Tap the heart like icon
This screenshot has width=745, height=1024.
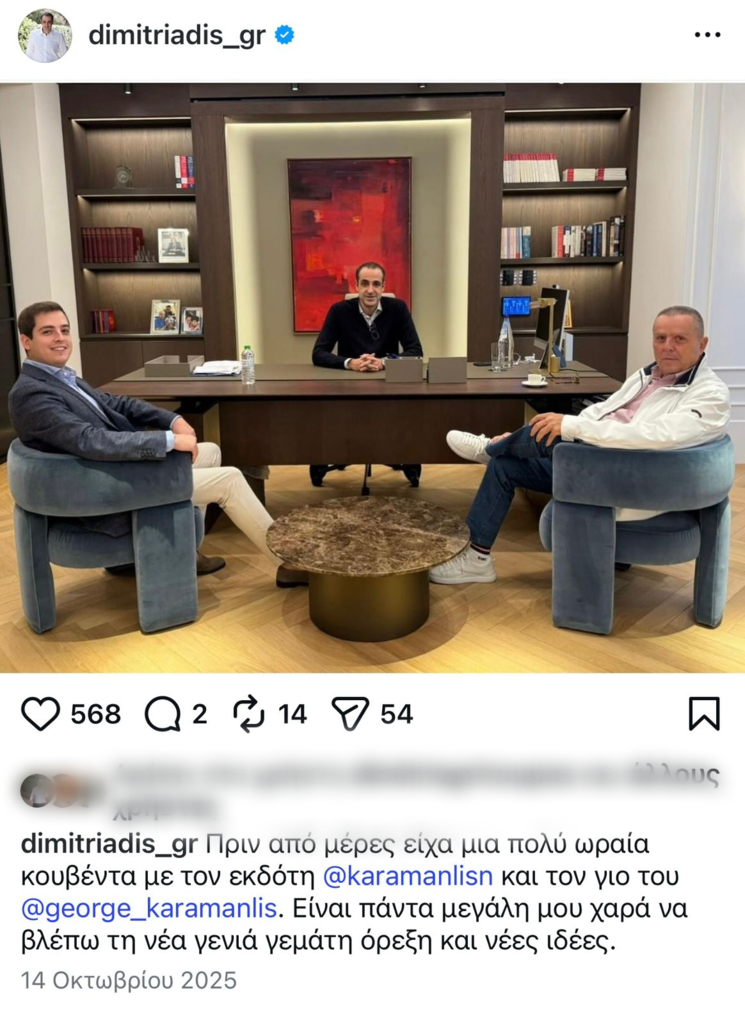40,714
